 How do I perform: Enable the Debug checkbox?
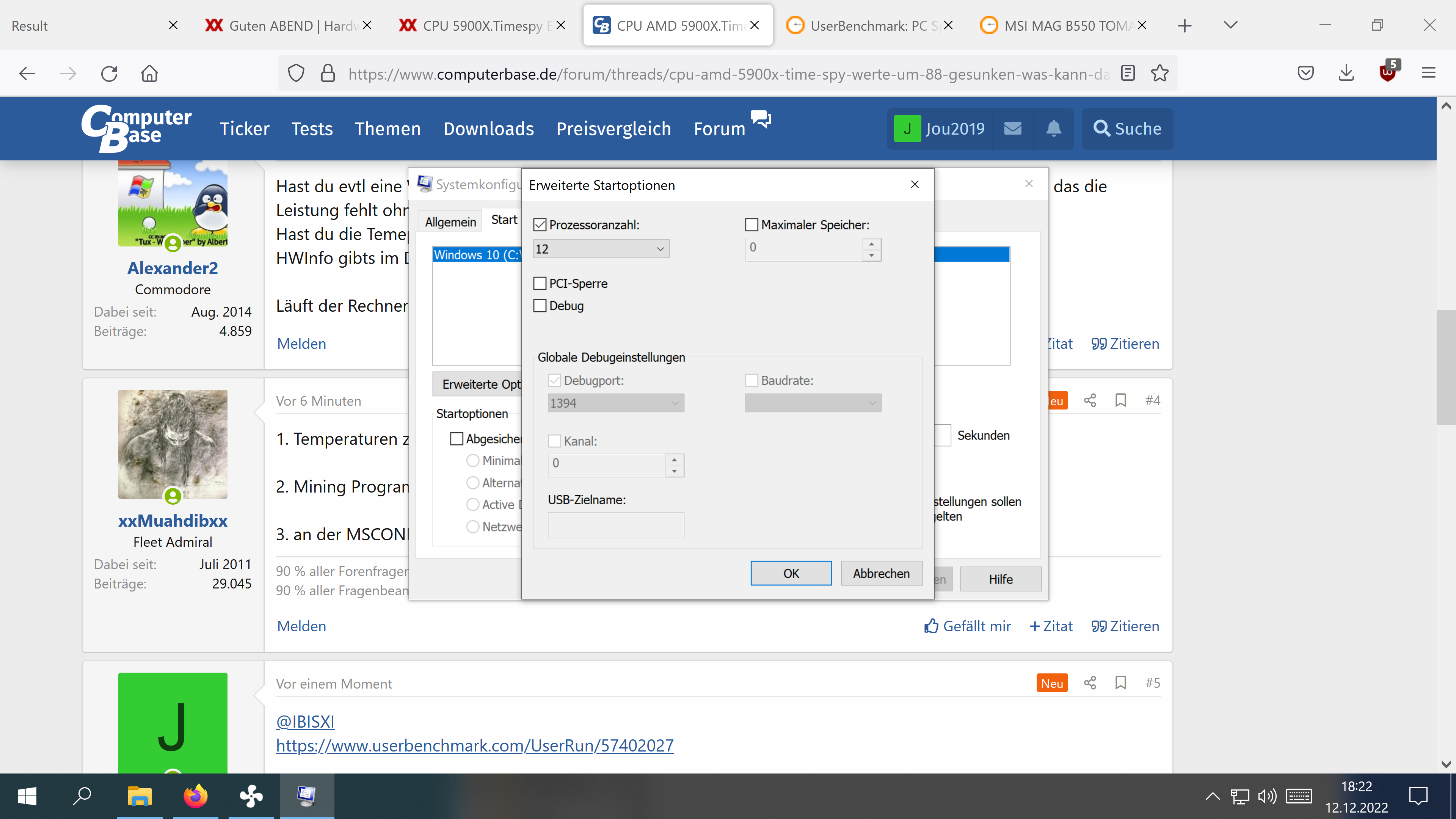pyautogui.click(x=540, y=306)
